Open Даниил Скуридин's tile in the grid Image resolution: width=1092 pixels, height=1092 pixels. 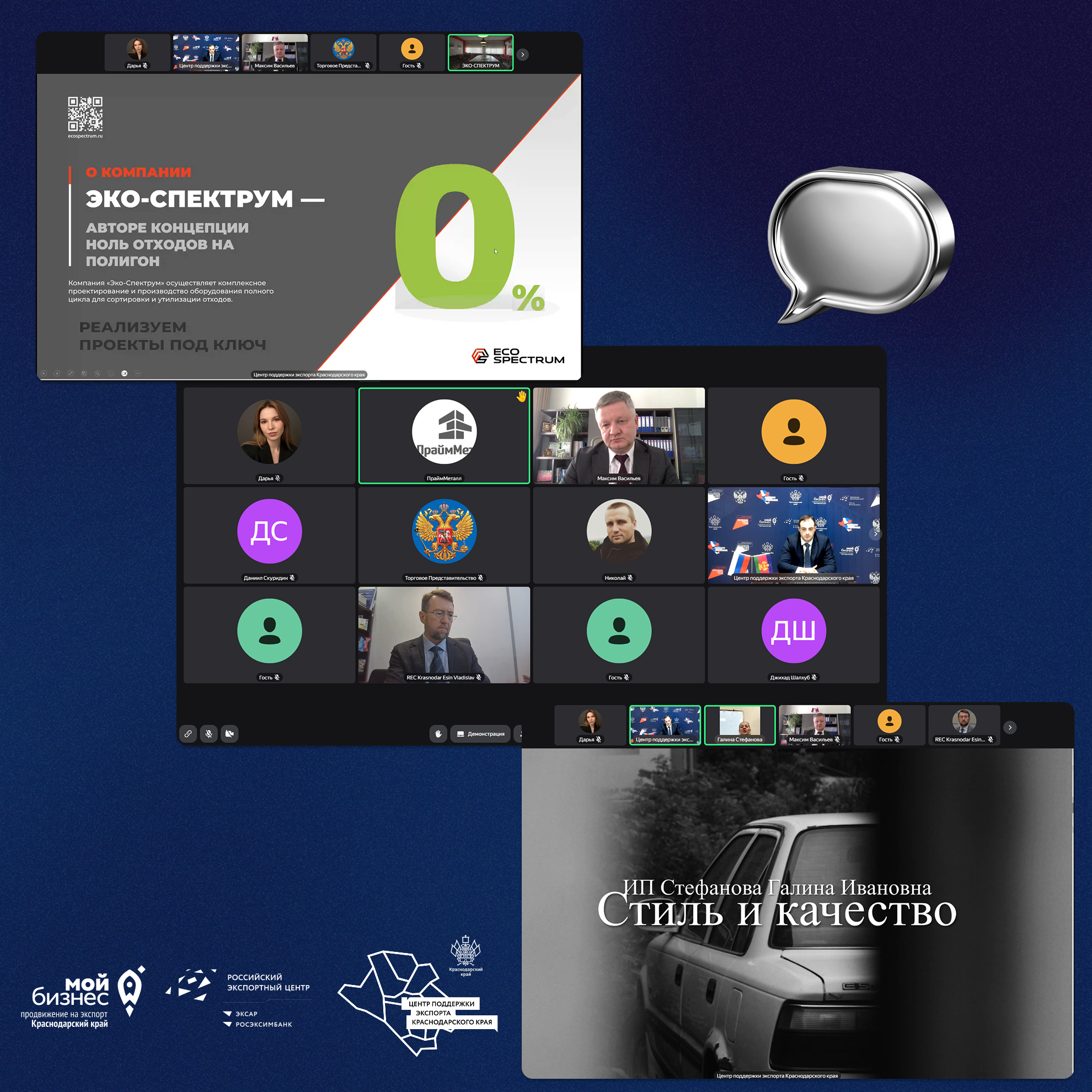pyautogui.click(x=270, y=536)
